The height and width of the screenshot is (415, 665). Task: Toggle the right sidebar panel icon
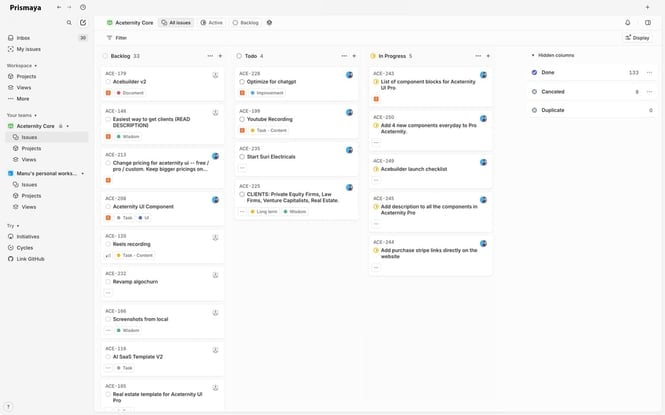click(x=648, y=22)
